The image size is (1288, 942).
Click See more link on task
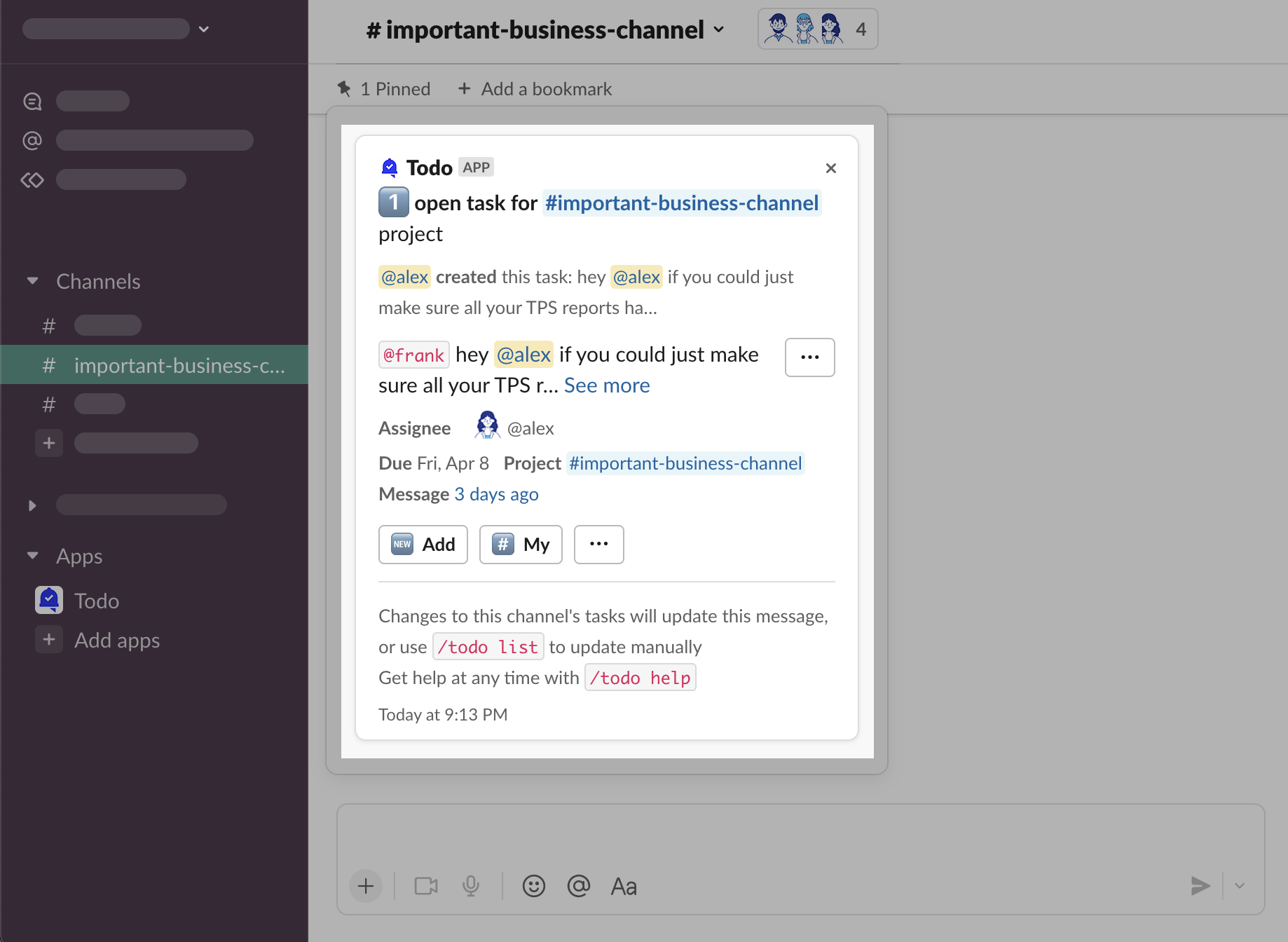pyautogui.click(x=606, y=385)
